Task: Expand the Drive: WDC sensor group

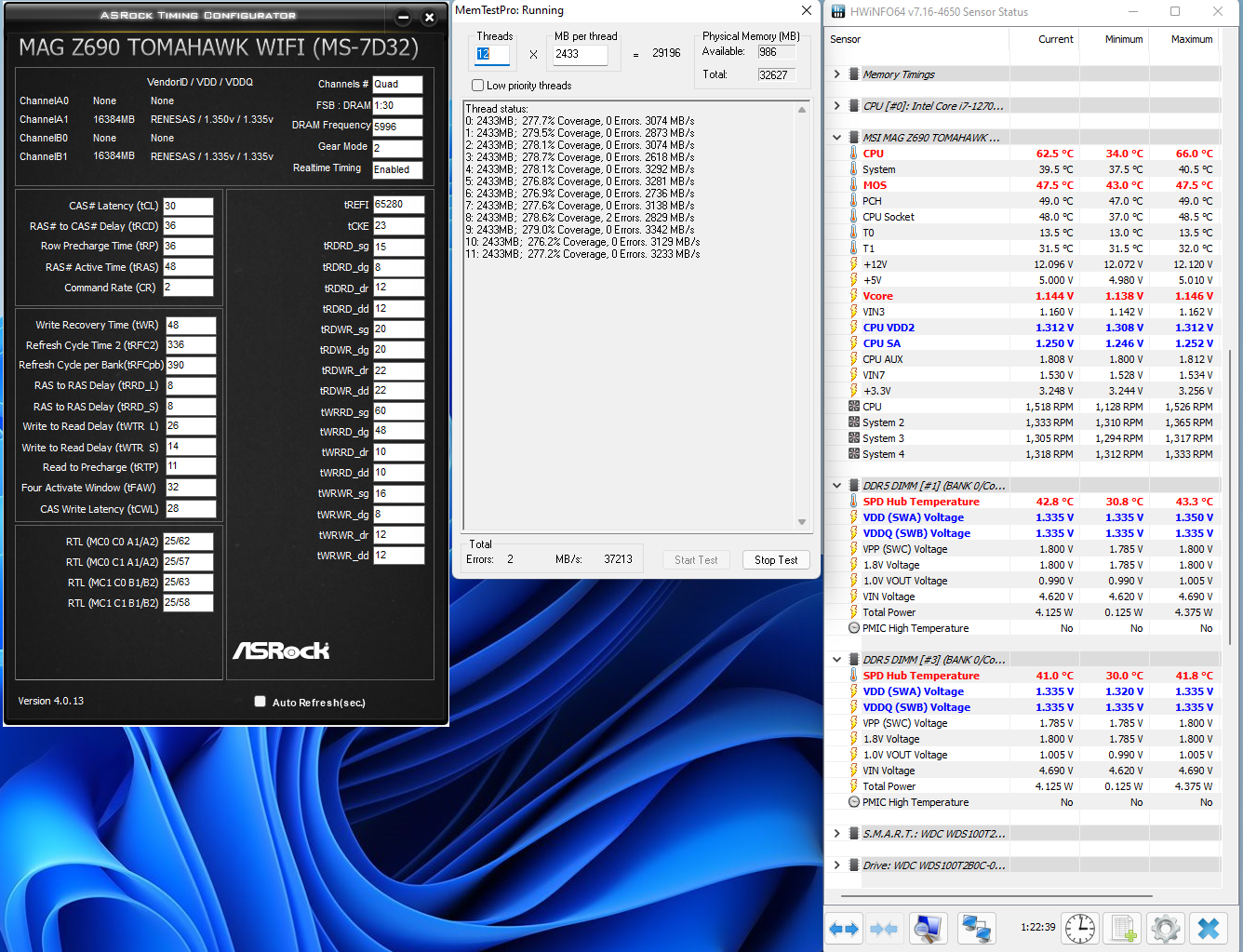Action: coord(836,865)
